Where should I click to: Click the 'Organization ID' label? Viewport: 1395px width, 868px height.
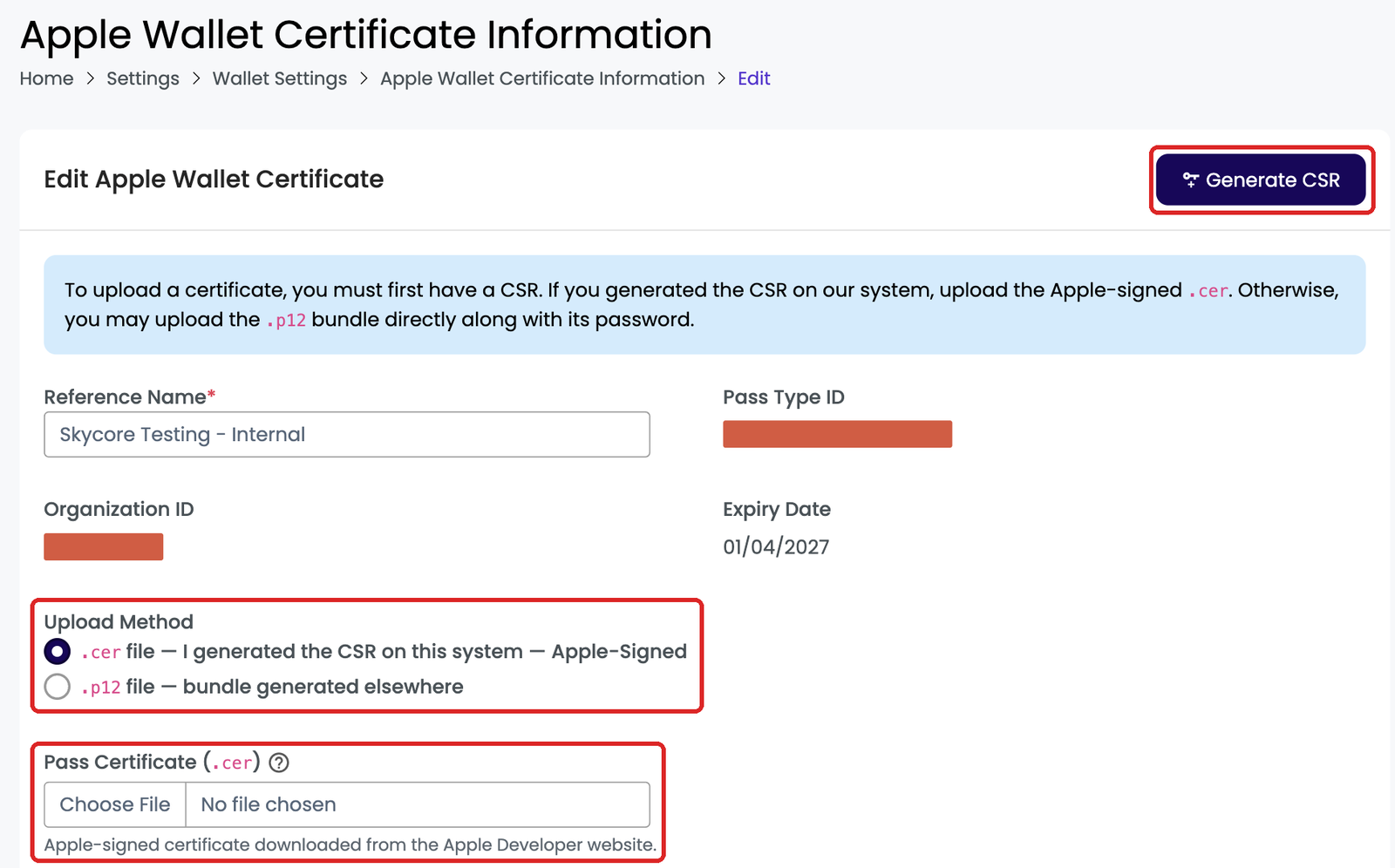coord(119,509)
